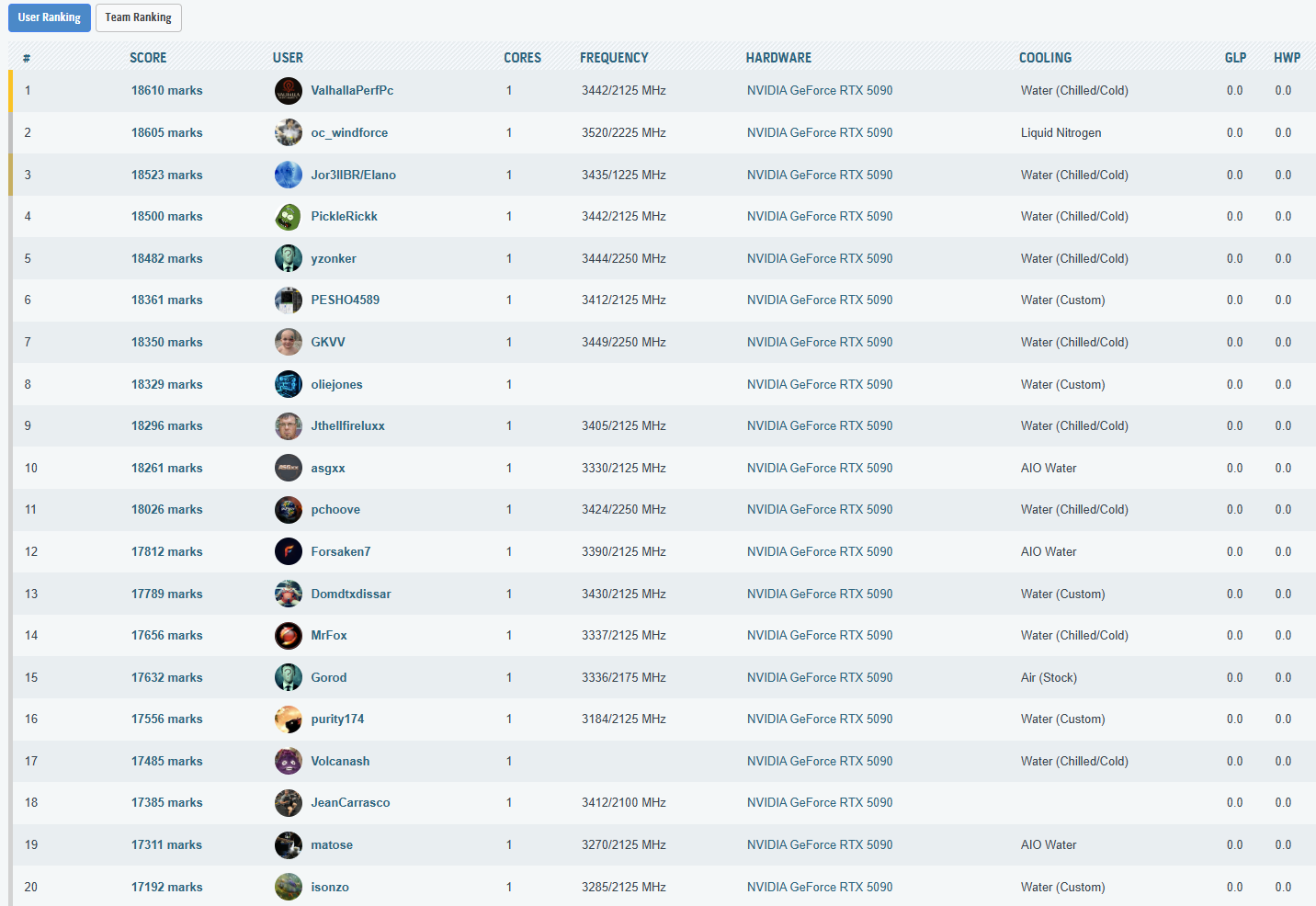This screenshot has height=906, width=1316.
Task: Open the 17192 marks submission
Action: pos(166,888)
